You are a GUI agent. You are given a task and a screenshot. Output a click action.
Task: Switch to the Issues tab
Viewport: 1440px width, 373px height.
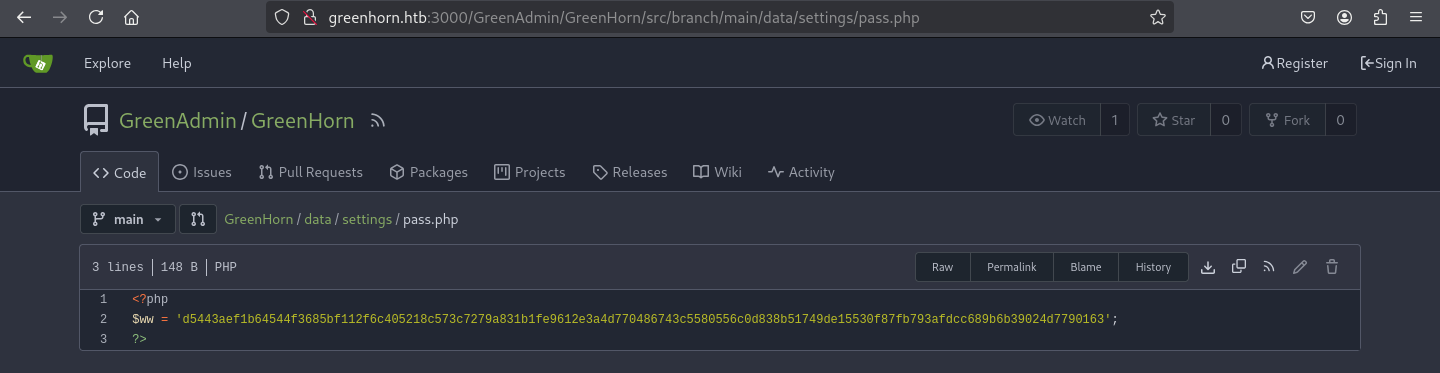pyautogui.click(x=202, y=172)
